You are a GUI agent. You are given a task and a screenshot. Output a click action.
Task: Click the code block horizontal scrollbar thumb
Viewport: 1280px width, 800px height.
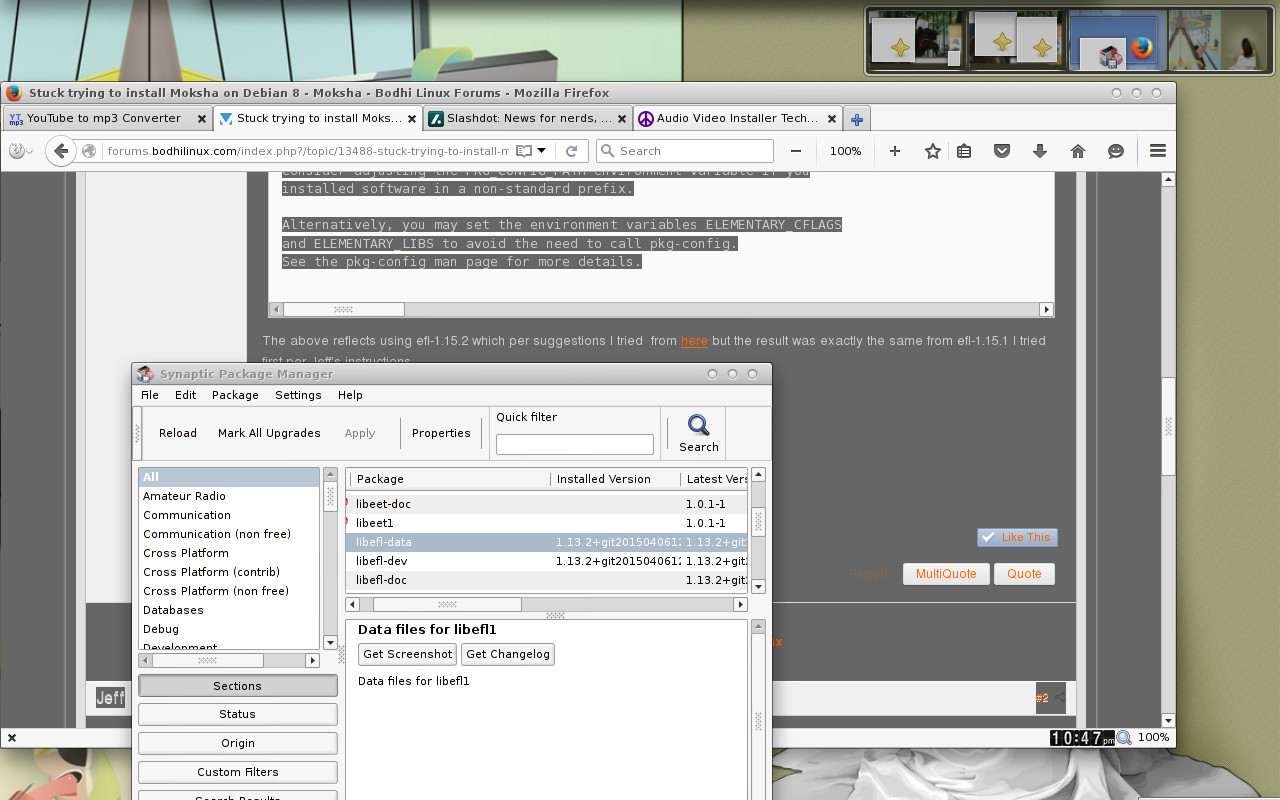point(343,310)
